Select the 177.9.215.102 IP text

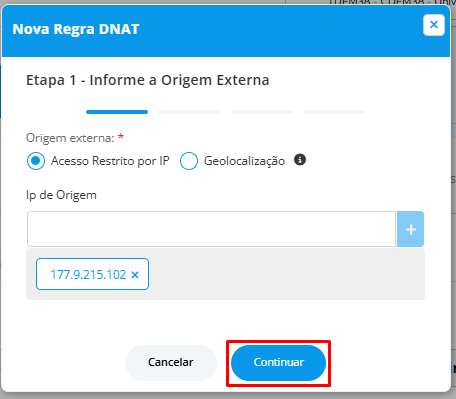click(88, 275)
